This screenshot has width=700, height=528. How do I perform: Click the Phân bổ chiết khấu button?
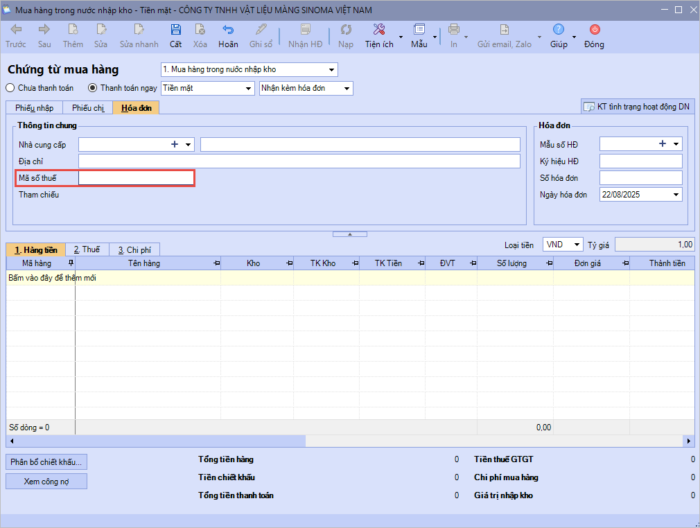coord(47,462)
